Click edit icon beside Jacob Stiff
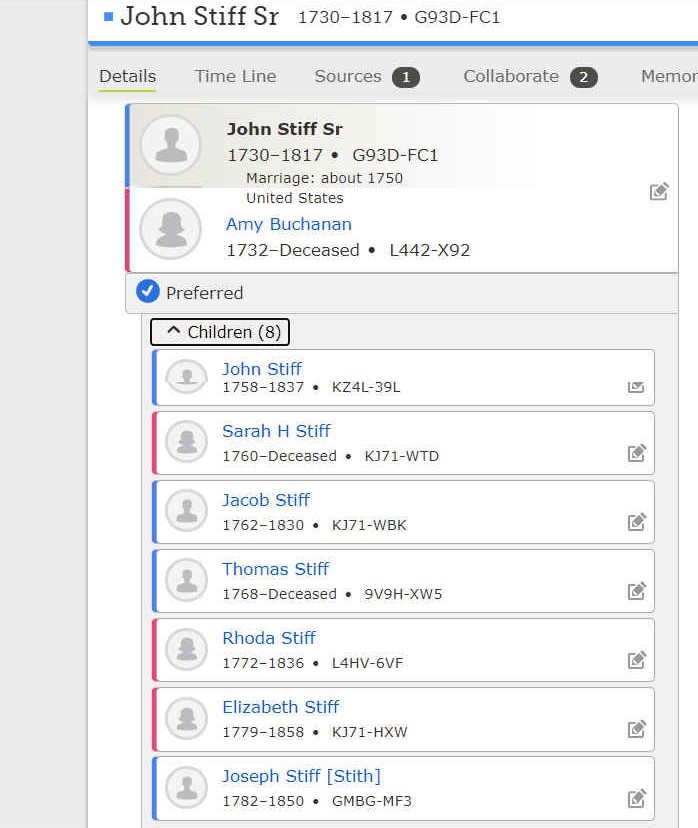 click(636, 522)
